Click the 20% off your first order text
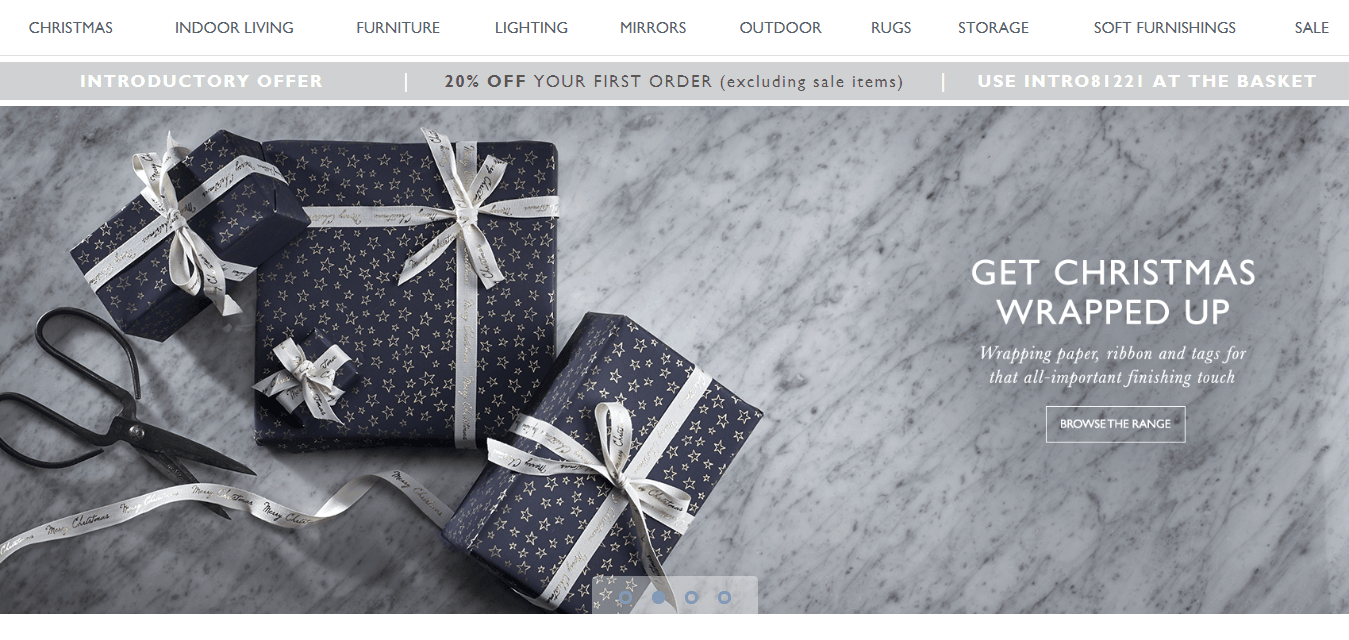Viewport: 1349px width, 640px height. pos(674,82)
